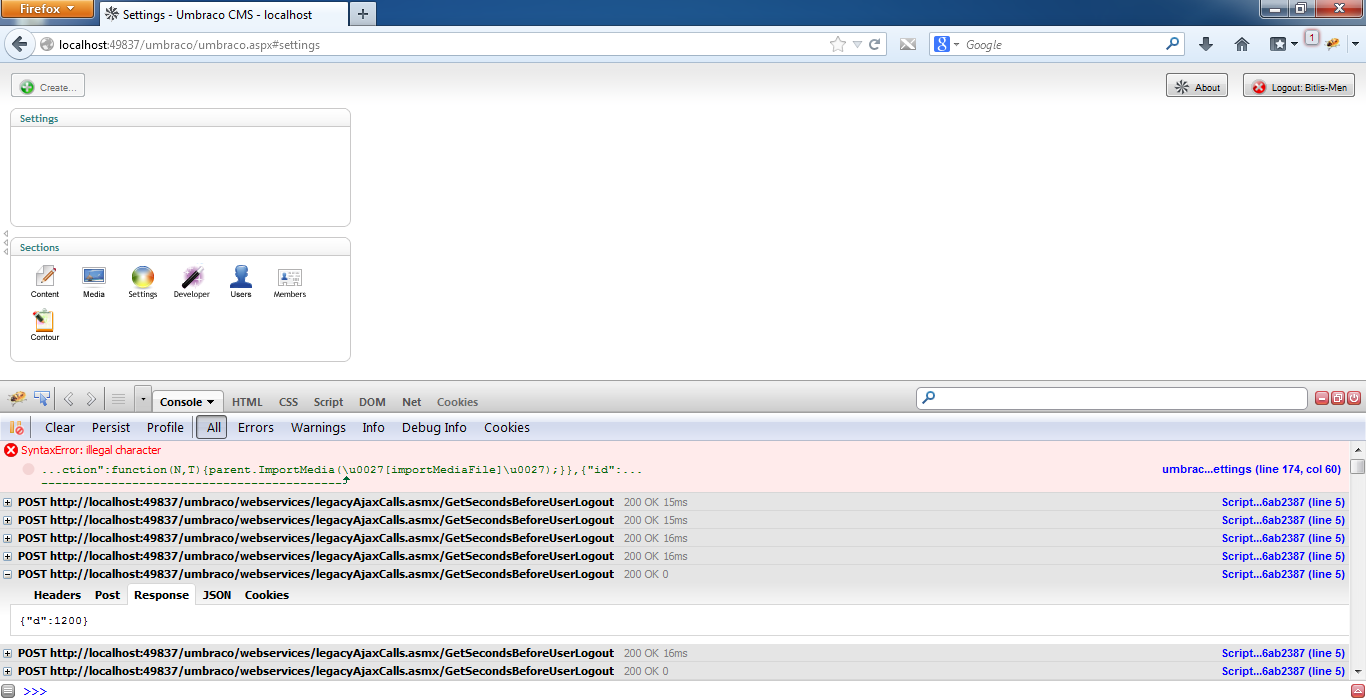Switch to the CSS panel tab
1366x700 pixels.
pos(288,402)
